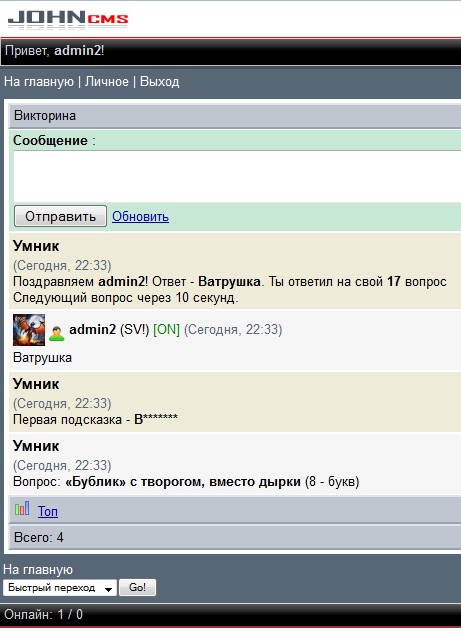Open Личное from the top navigation
This screenshot has width=461, height=641.
point(107,82)
